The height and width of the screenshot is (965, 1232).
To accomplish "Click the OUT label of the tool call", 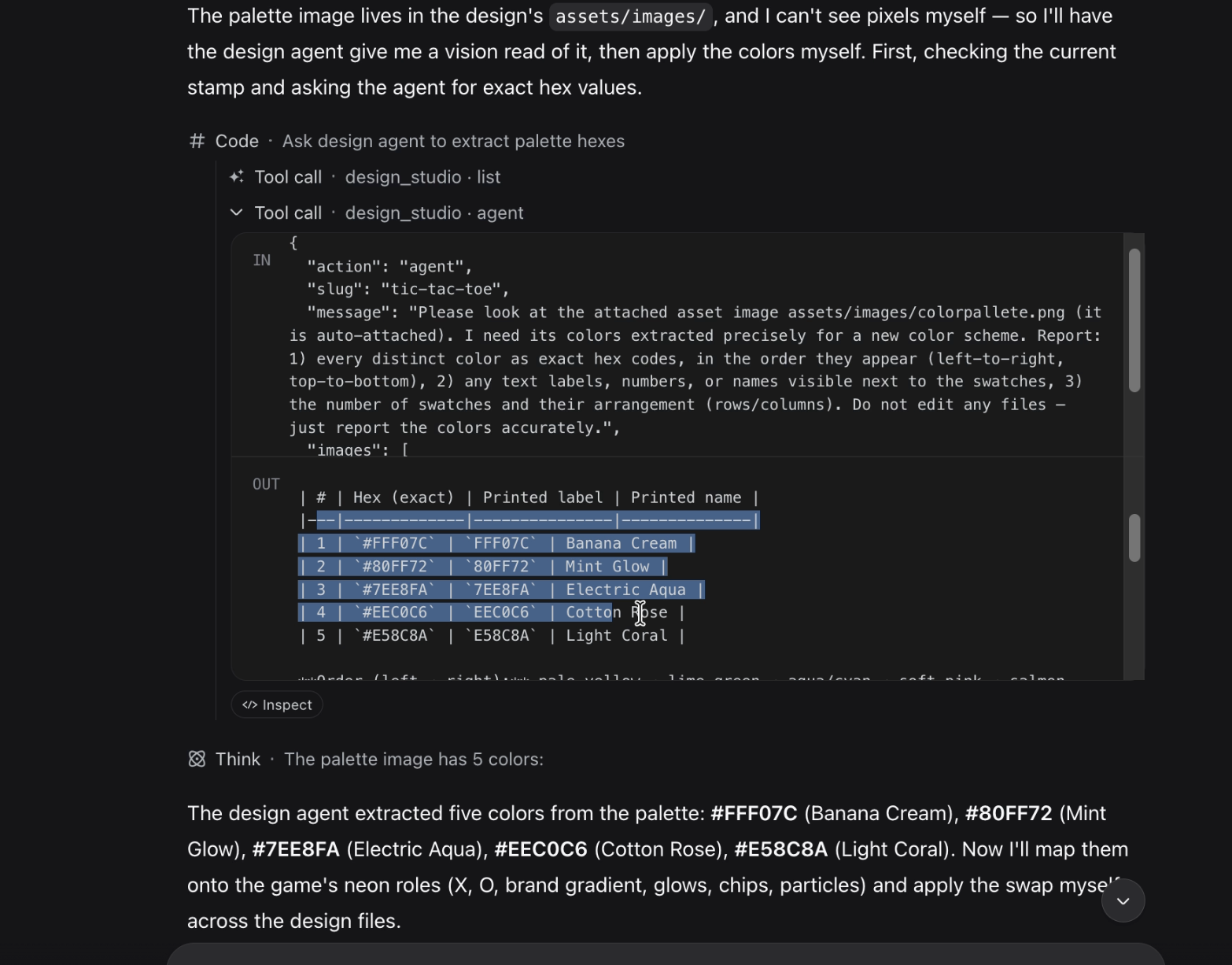I will click(266, 484).
